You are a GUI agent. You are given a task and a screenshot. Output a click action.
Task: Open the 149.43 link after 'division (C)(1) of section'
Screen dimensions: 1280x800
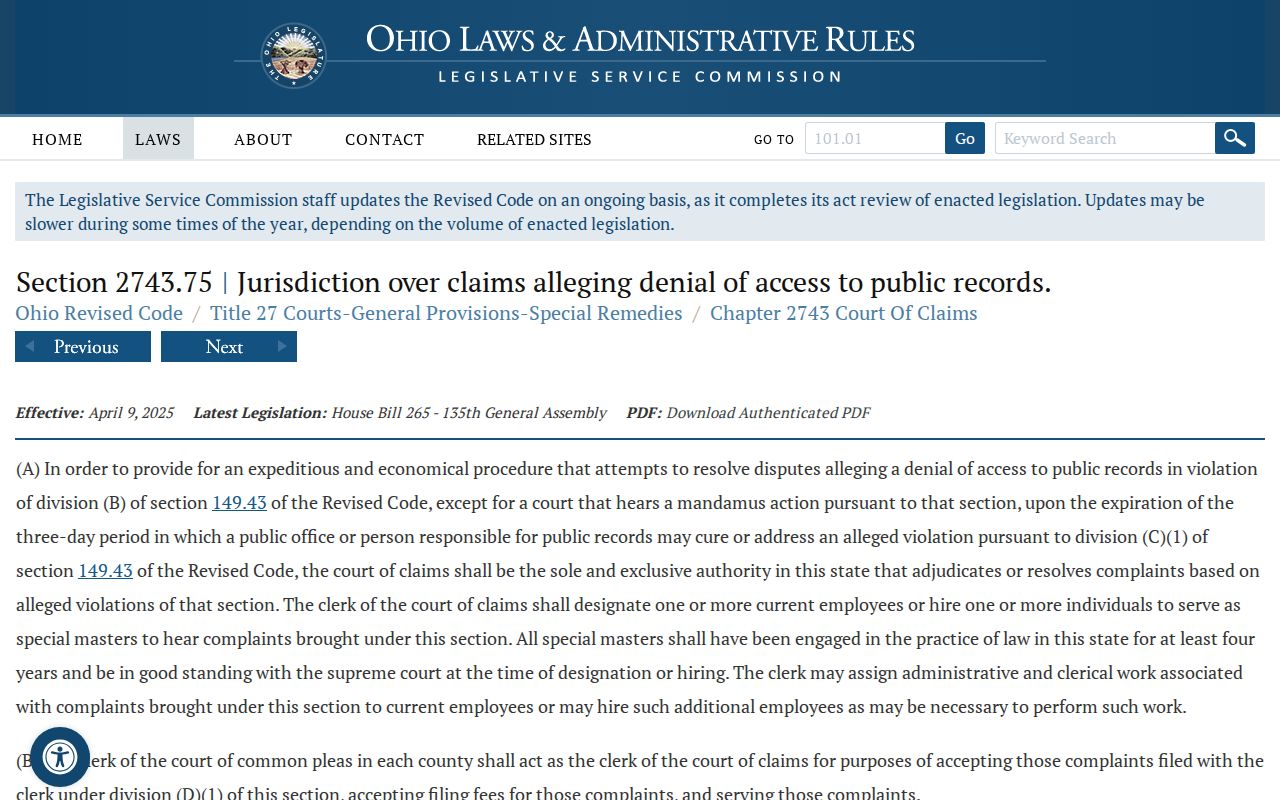(105, 570)
